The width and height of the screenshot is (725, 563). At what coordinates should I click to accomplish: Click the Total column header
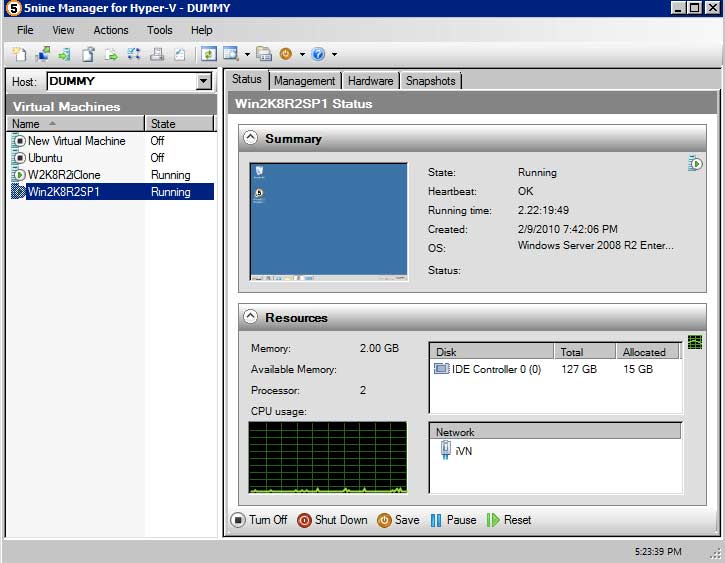[x=585, y=352]
